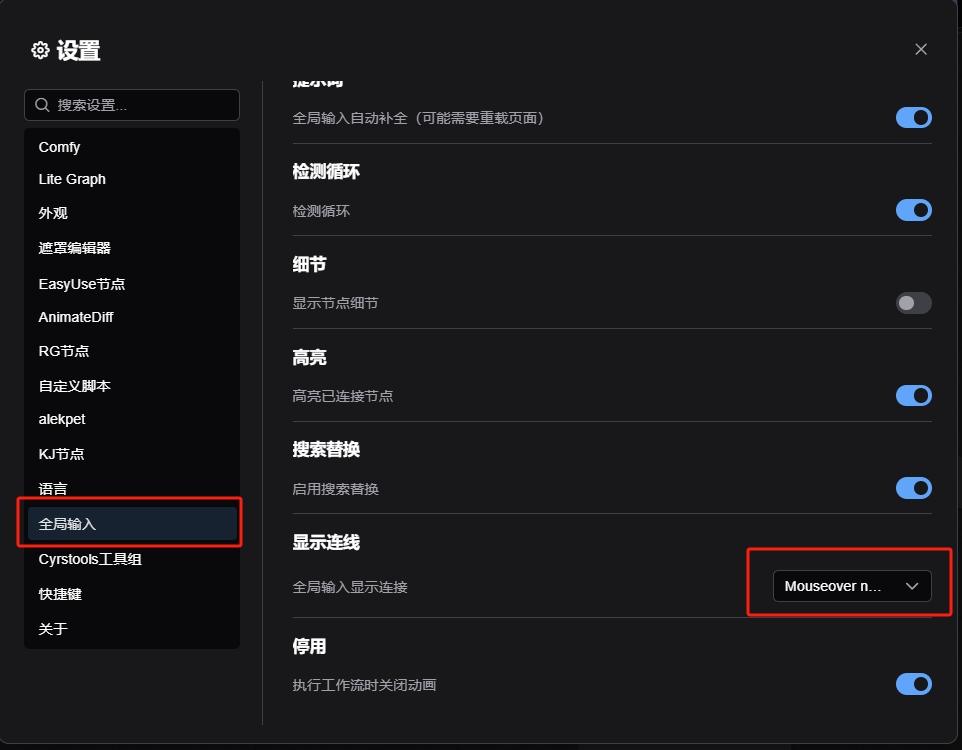Select the AnimateDiff category
Screen dimensions: 962x750
pos(76,317)
